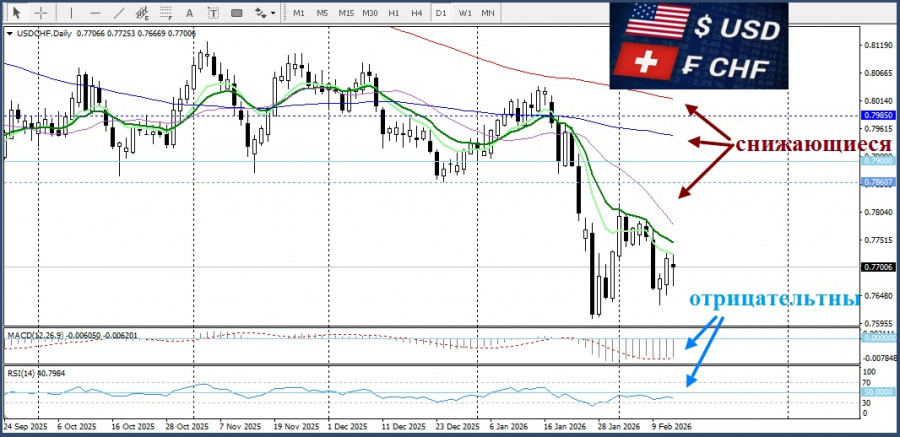The width and height of the screenshot is (900, 437).
Task: Select the Fibonacci Retracement tool
Action: 166,12
